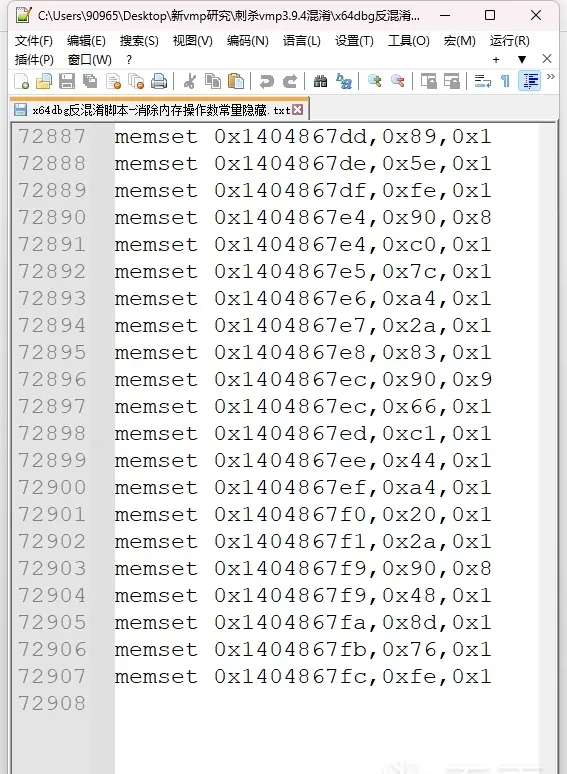
Task: Zoom out with the magnifier minus icon
Action: point(397,81)
